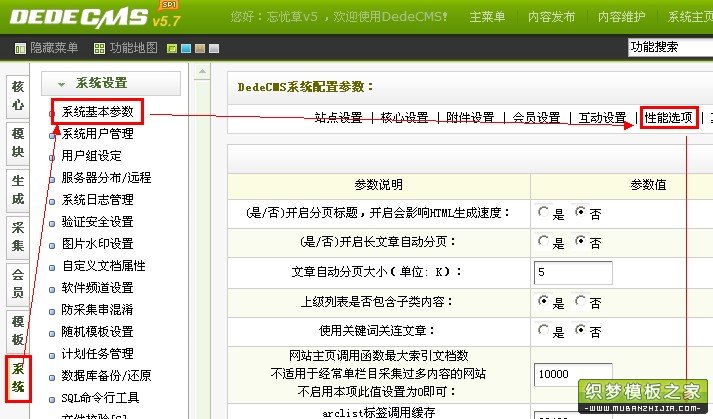Click the 参数说明 column header
Screen dimensions: 713x419
(x=378, y=185)
